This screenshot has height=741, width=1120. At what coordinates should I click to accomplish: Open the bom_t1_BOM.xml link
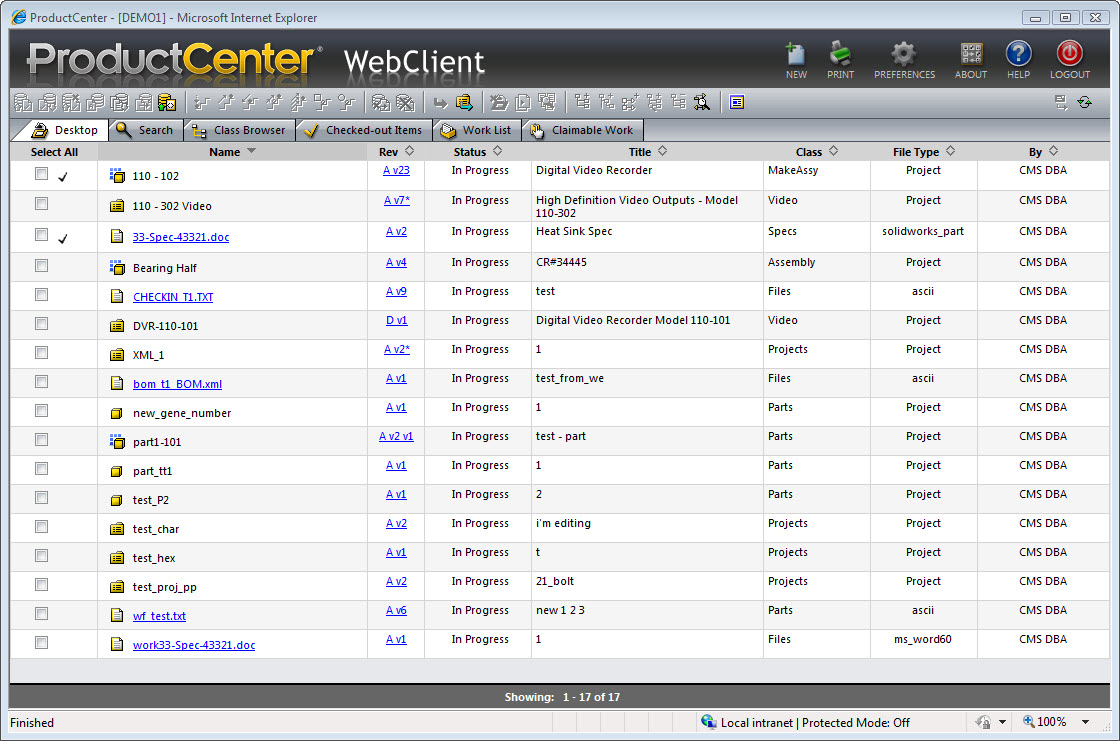(177, 384)
